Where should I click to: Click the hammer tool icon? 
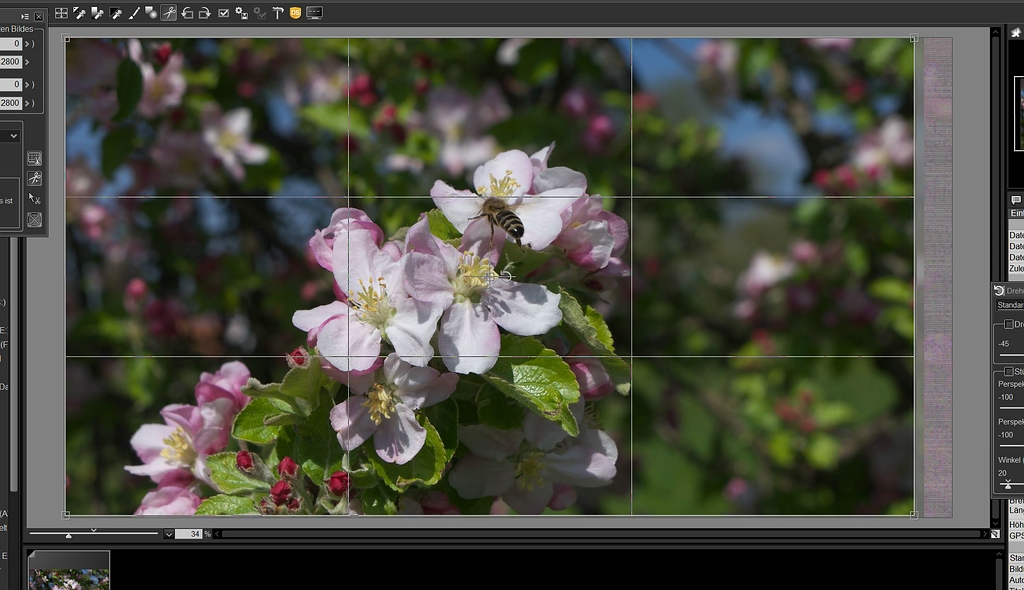click(278, 13)
